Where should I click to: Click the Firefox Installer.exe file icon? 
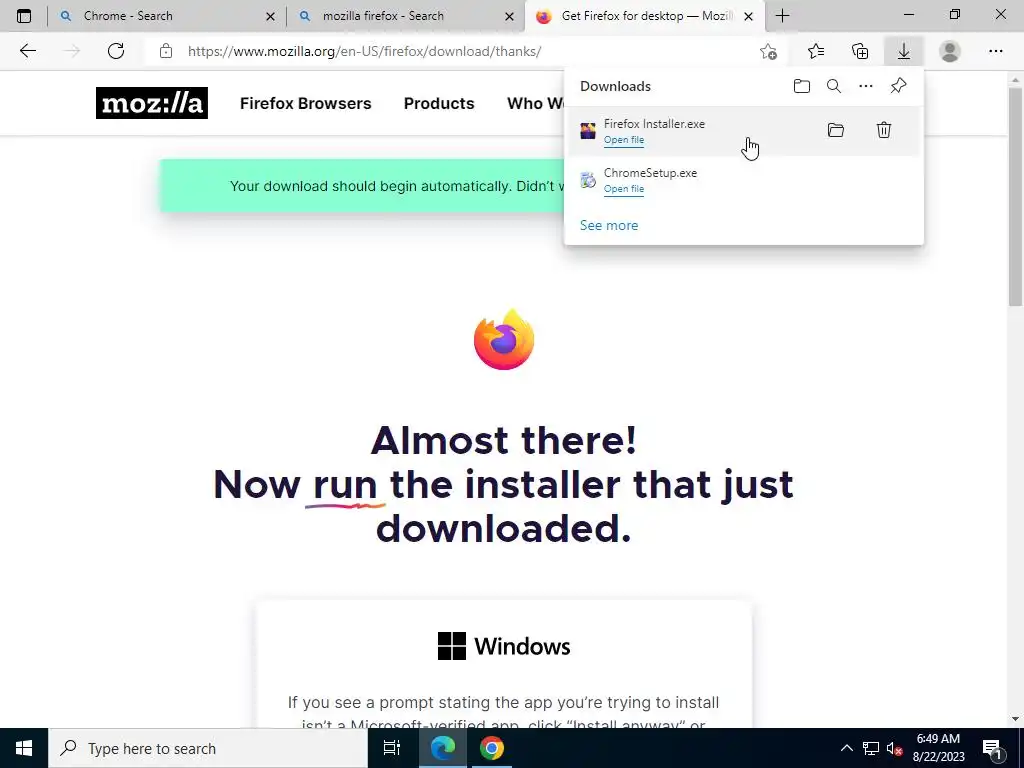(588, 131)
